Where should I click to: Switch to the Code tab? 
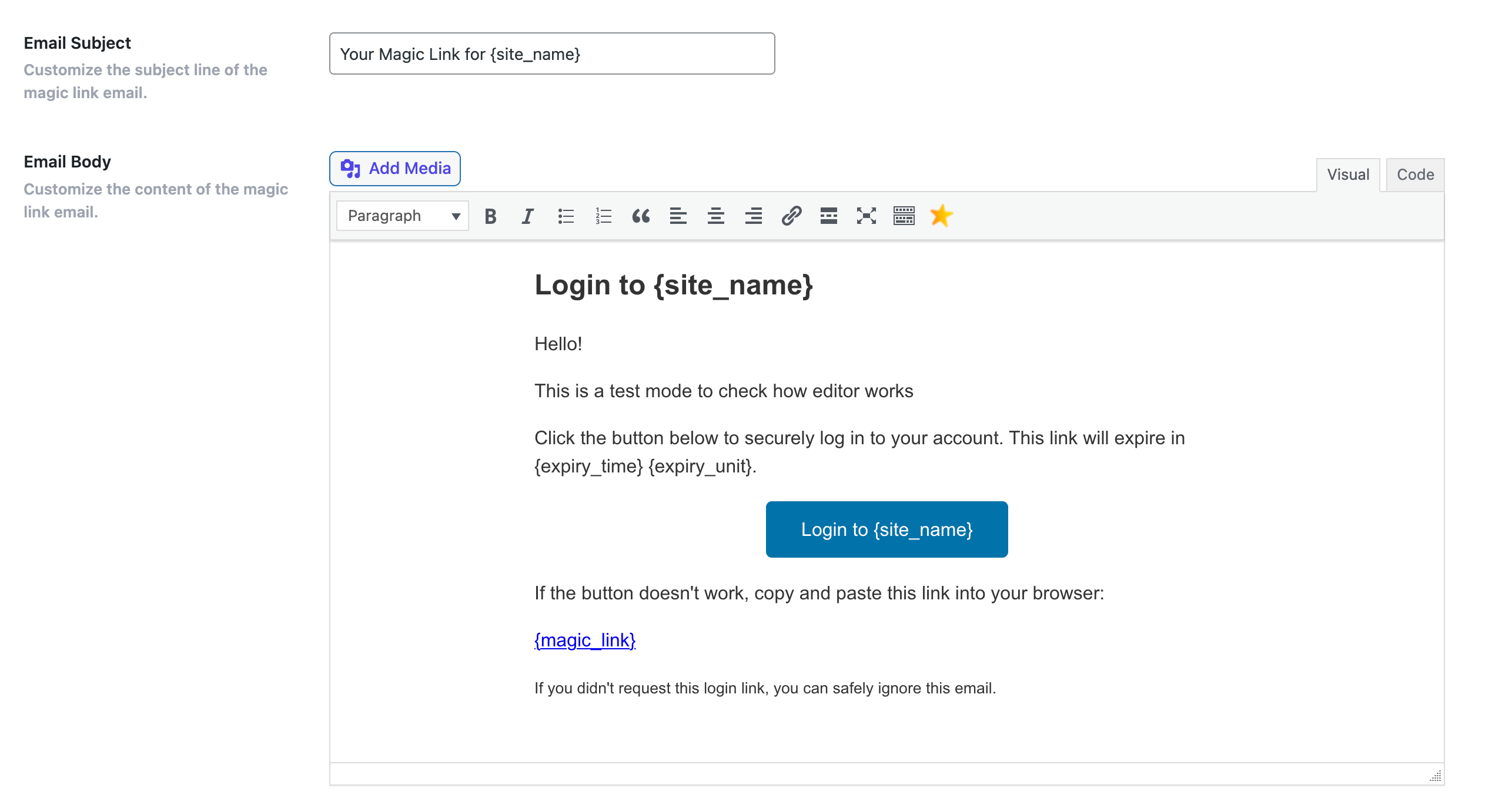click(x=1415, y=174)
